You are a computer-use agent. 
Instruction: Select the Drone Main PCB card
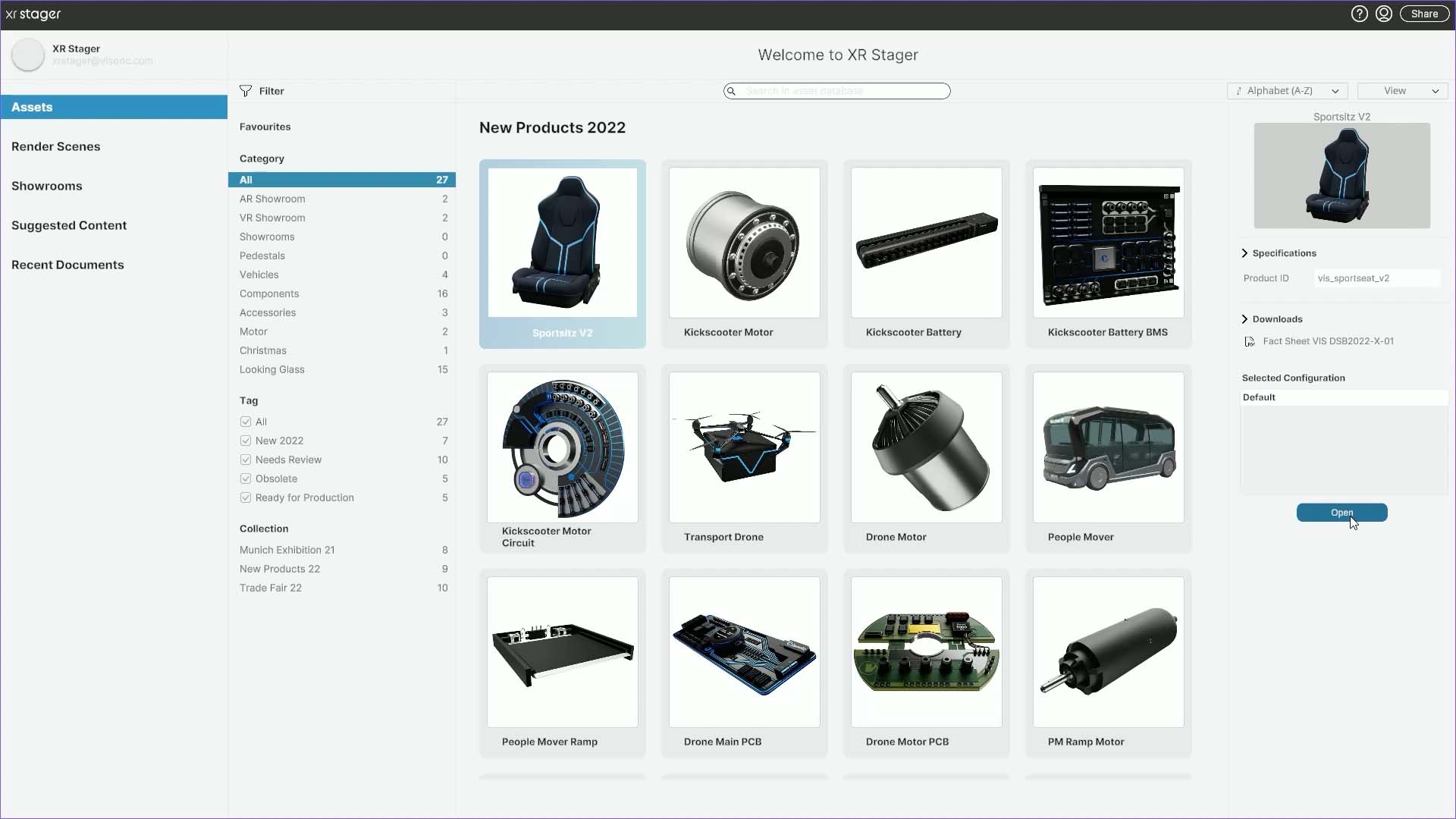745,664
